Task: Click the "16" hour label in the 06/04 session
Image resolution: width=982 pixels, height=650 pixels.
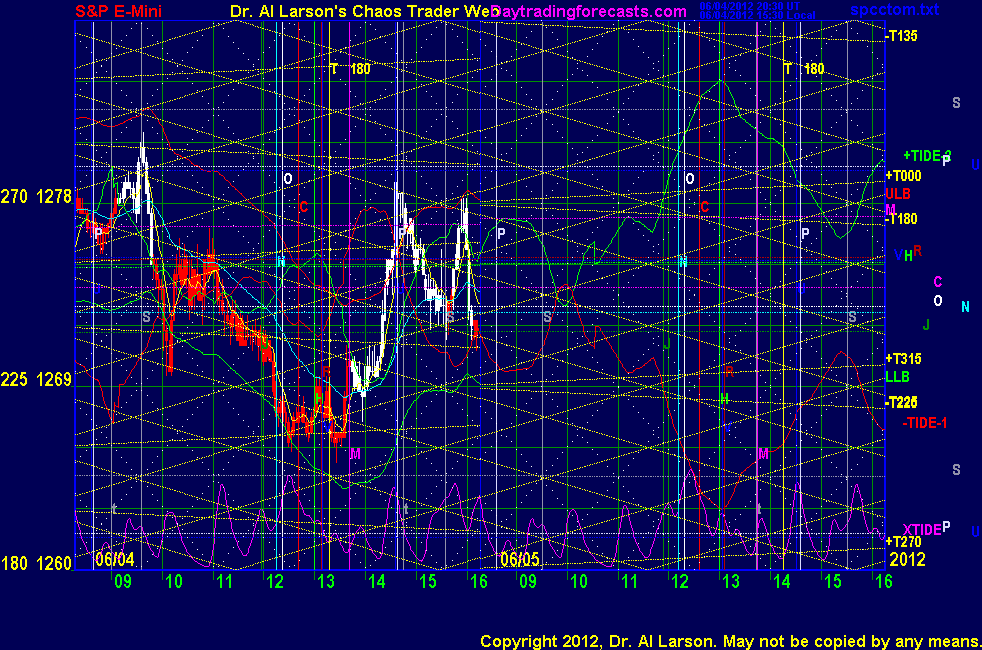Action: click(x=478, y=582)
